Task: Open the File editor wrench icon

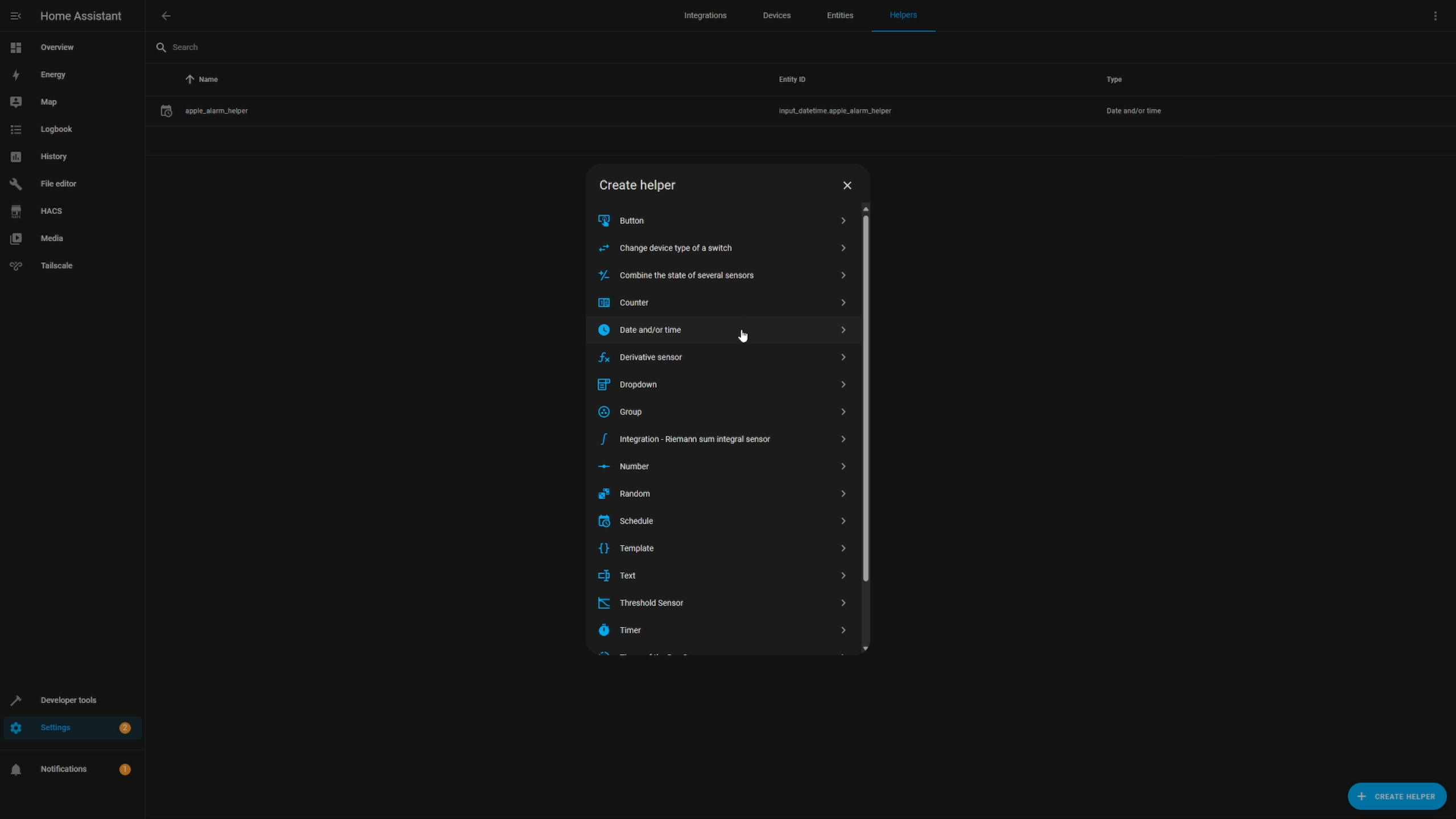Action: [16, 184]
